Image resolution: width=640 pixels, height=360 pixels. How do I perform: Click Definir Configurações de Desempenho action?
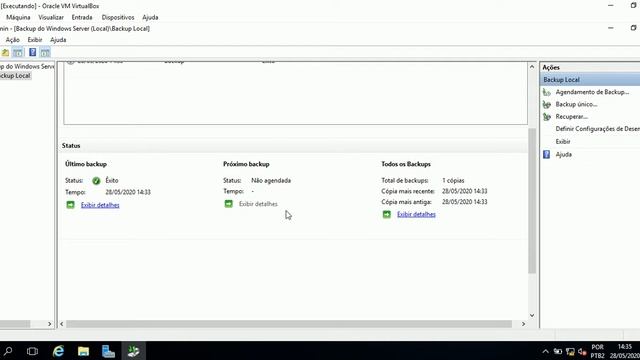point(598,129)
